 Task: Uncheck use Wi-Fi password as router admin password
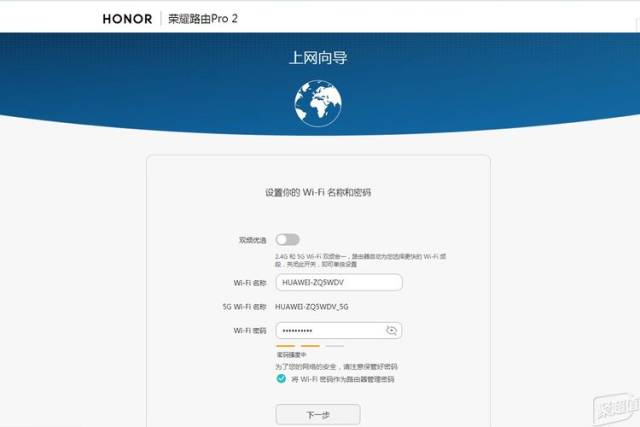point(281,379)
